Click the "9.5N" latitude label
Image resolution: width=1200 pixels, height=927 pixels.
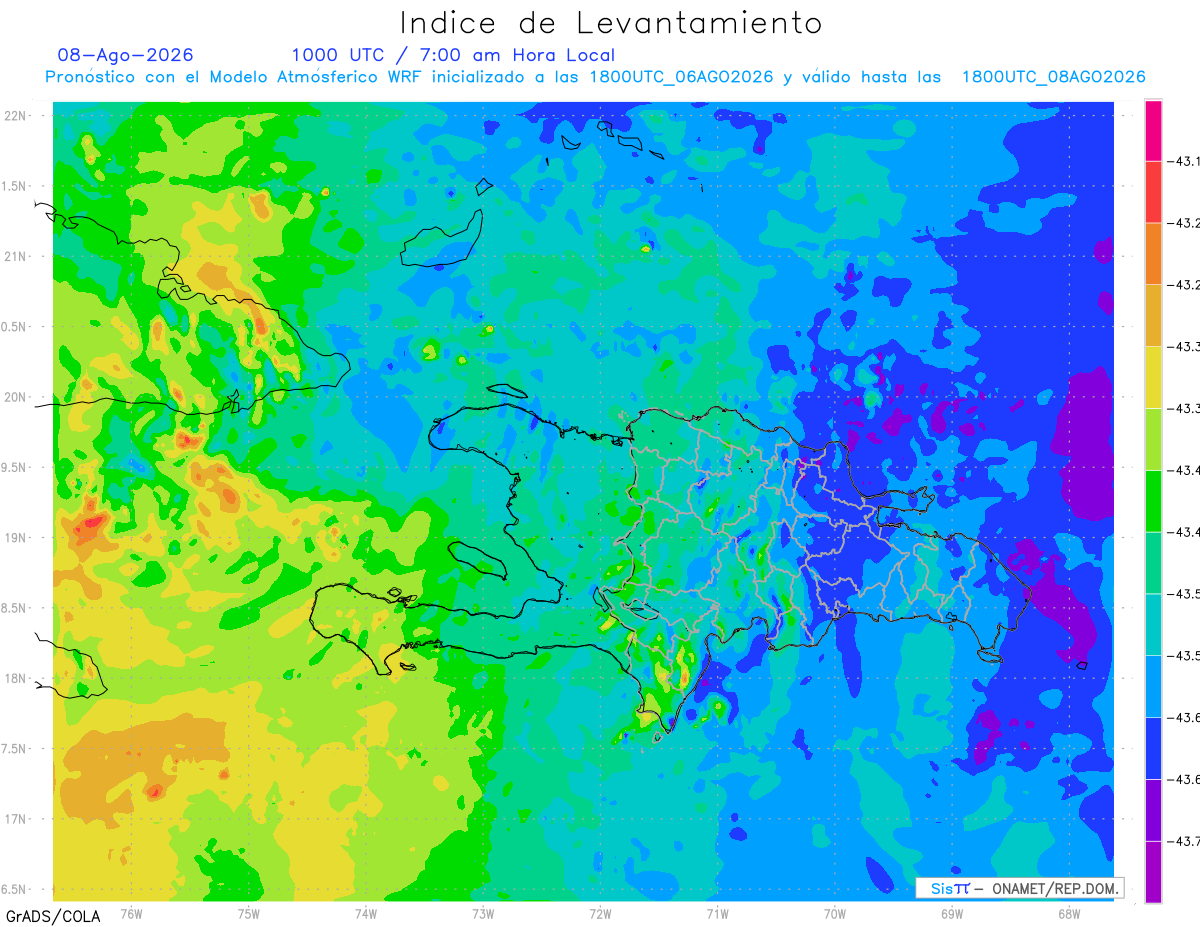(x=15, y=467)
